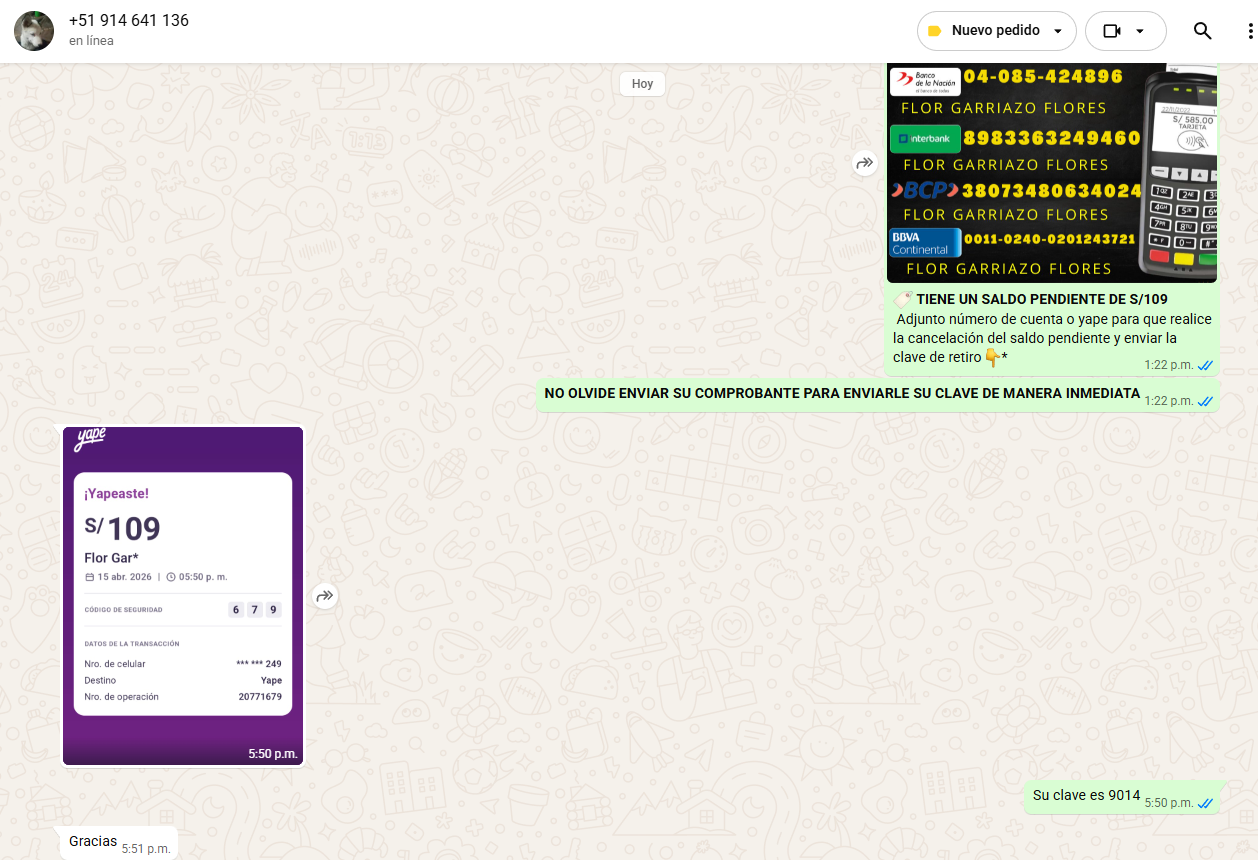This screenshot has height=860, width=1258.
Task: Click the yellow label tag icon
Action: pyautogui.click(x=934, y=31)
